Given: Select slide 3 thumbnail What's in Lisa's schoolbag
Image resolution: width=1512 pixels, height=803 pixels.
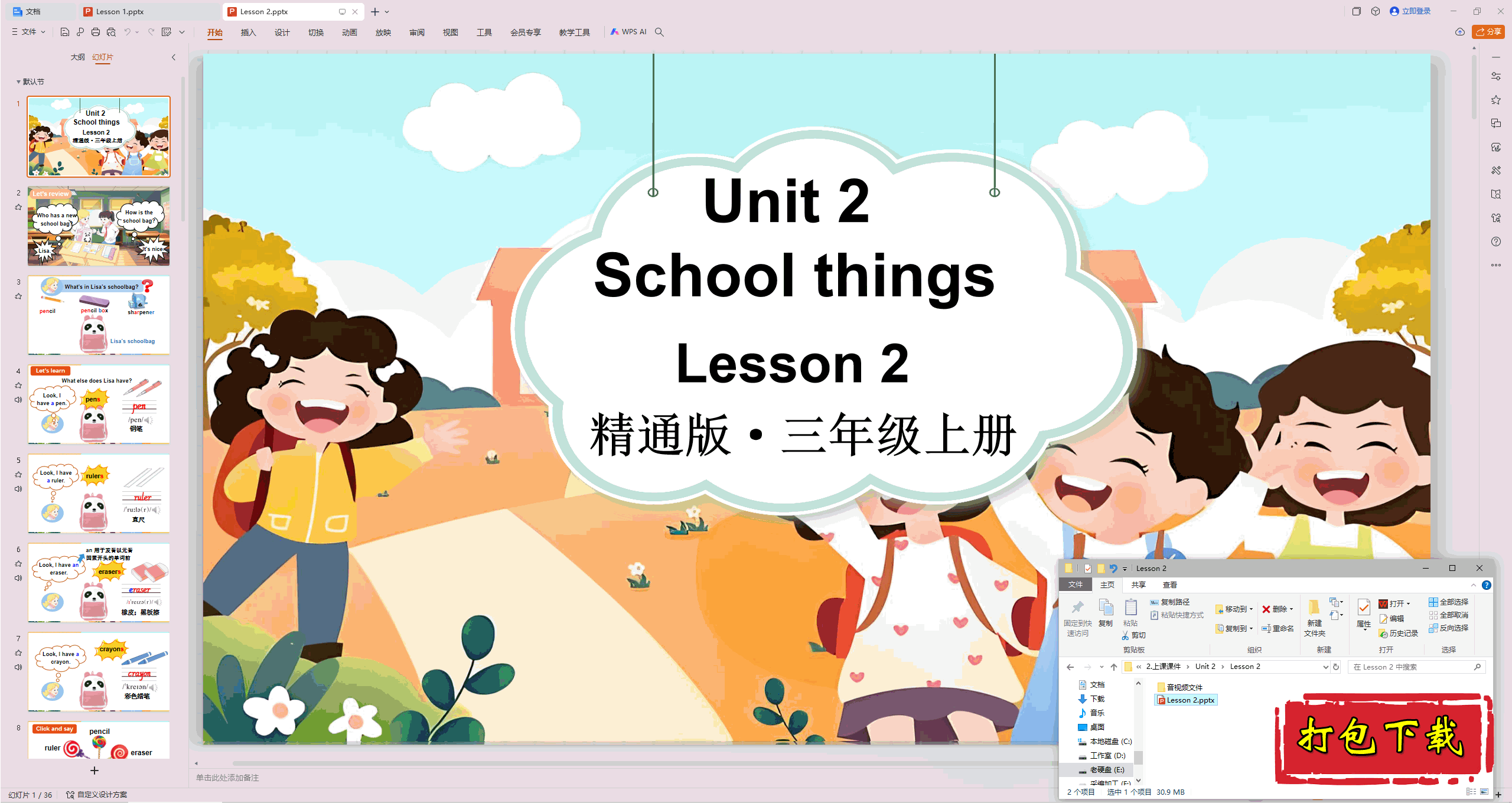Looking at the screenshot, I should (99, 315).
